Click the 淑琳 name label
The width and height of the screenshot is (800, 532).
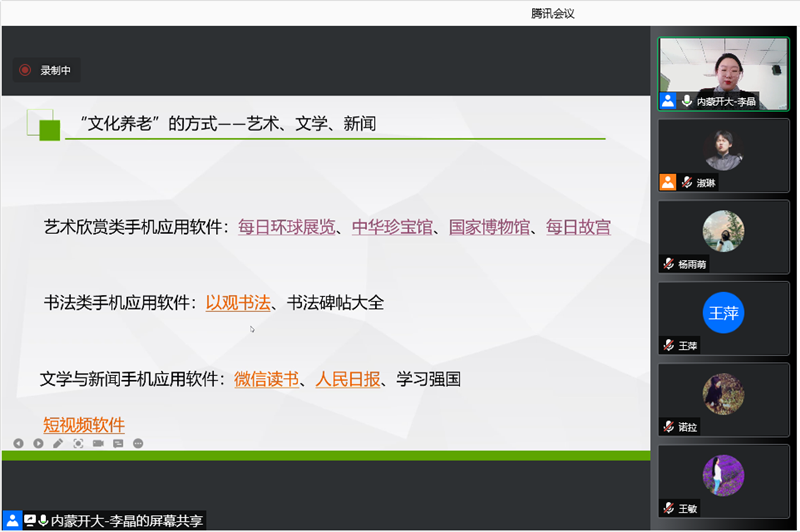pos(706,183)
